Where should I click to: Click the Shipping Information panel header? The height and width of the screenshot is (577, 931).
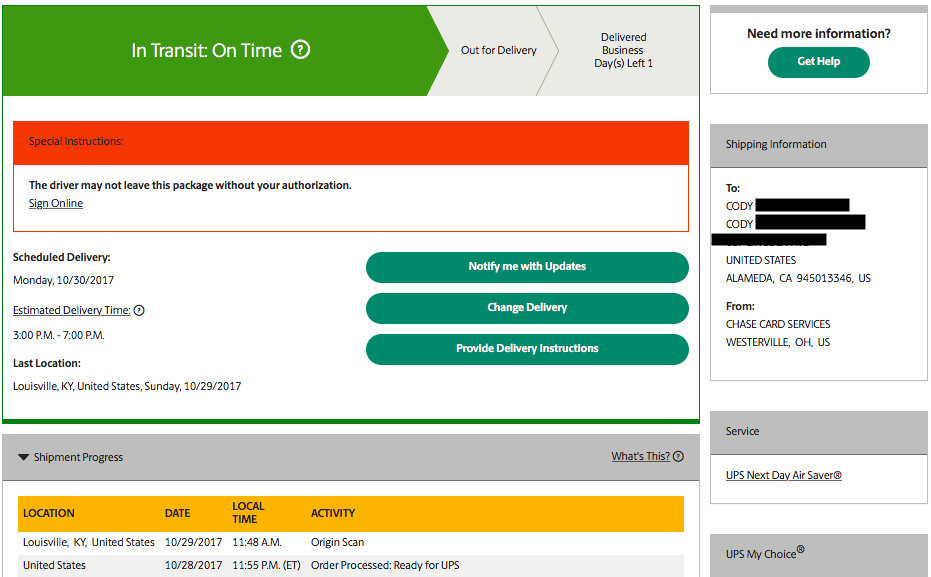pyautogui.click(x=819, y=145)
